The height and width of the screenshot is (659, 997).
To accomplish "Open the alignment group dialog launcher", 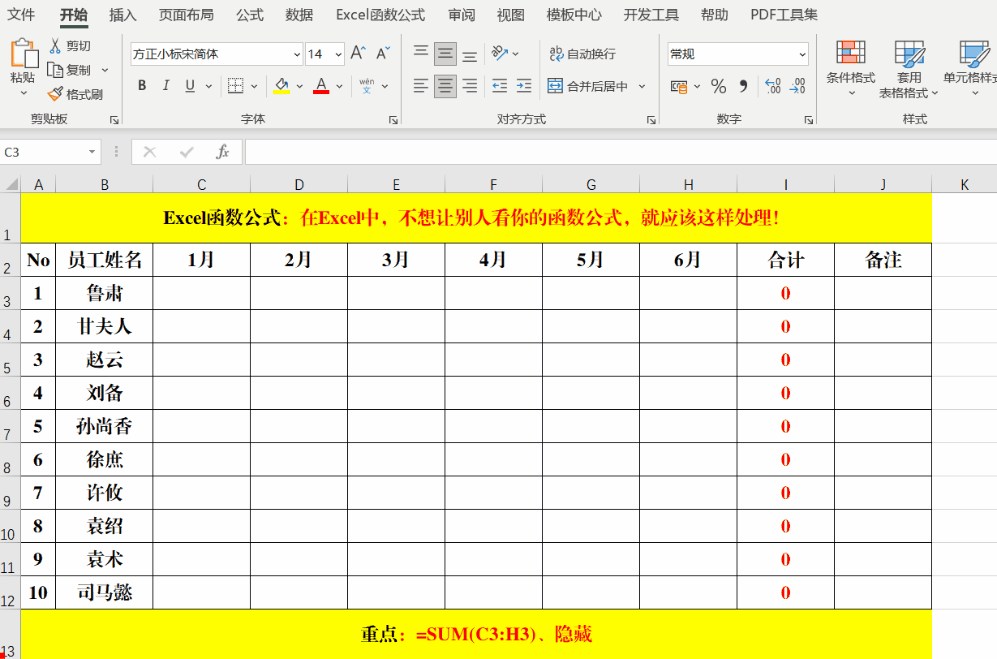I will pos(651,120).
